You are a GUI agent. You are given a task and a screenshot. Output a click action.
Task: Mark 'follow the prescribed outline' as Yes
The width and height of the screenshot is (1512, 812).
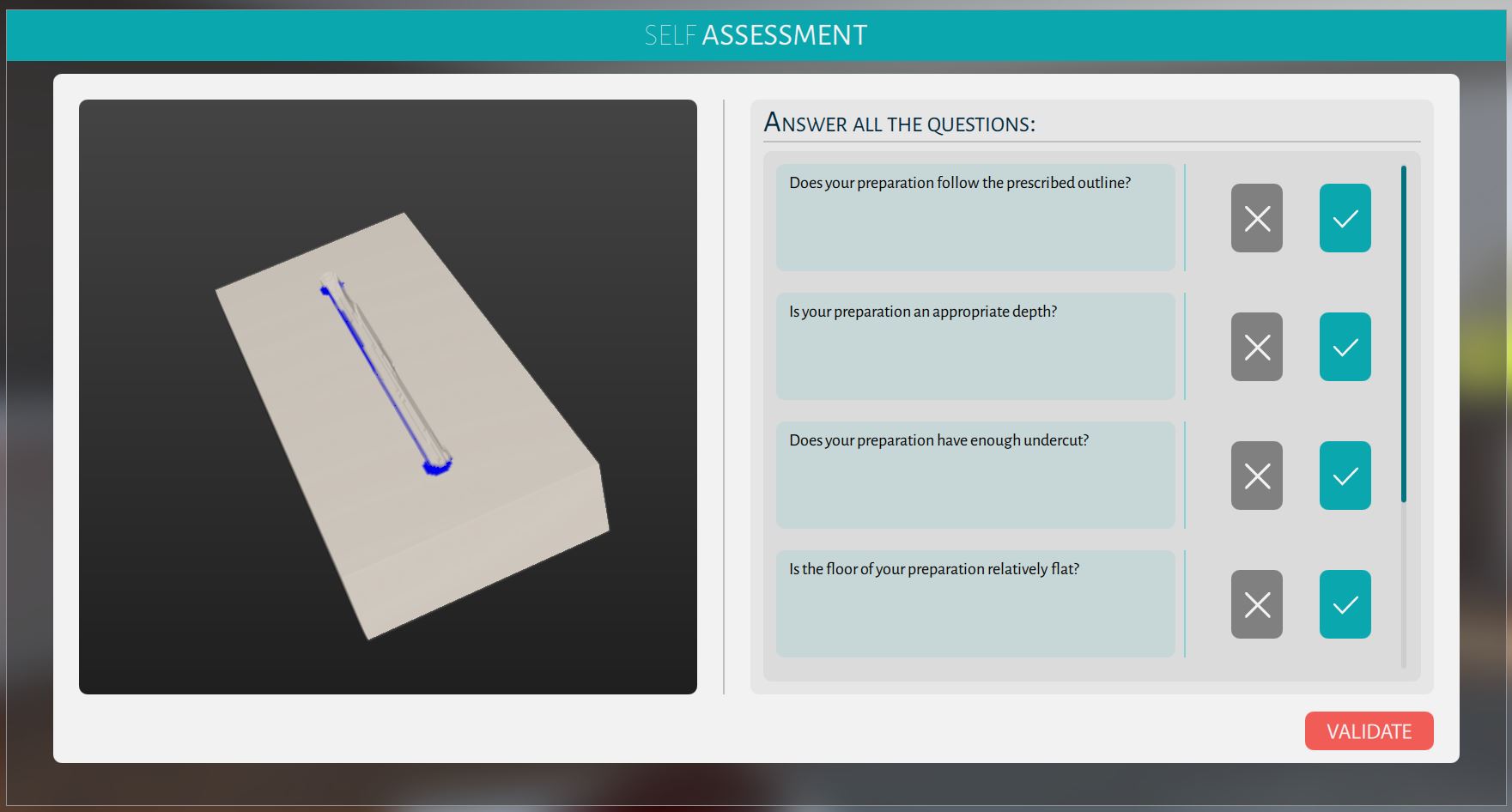pyautogui.click(x=1345, y=218)
